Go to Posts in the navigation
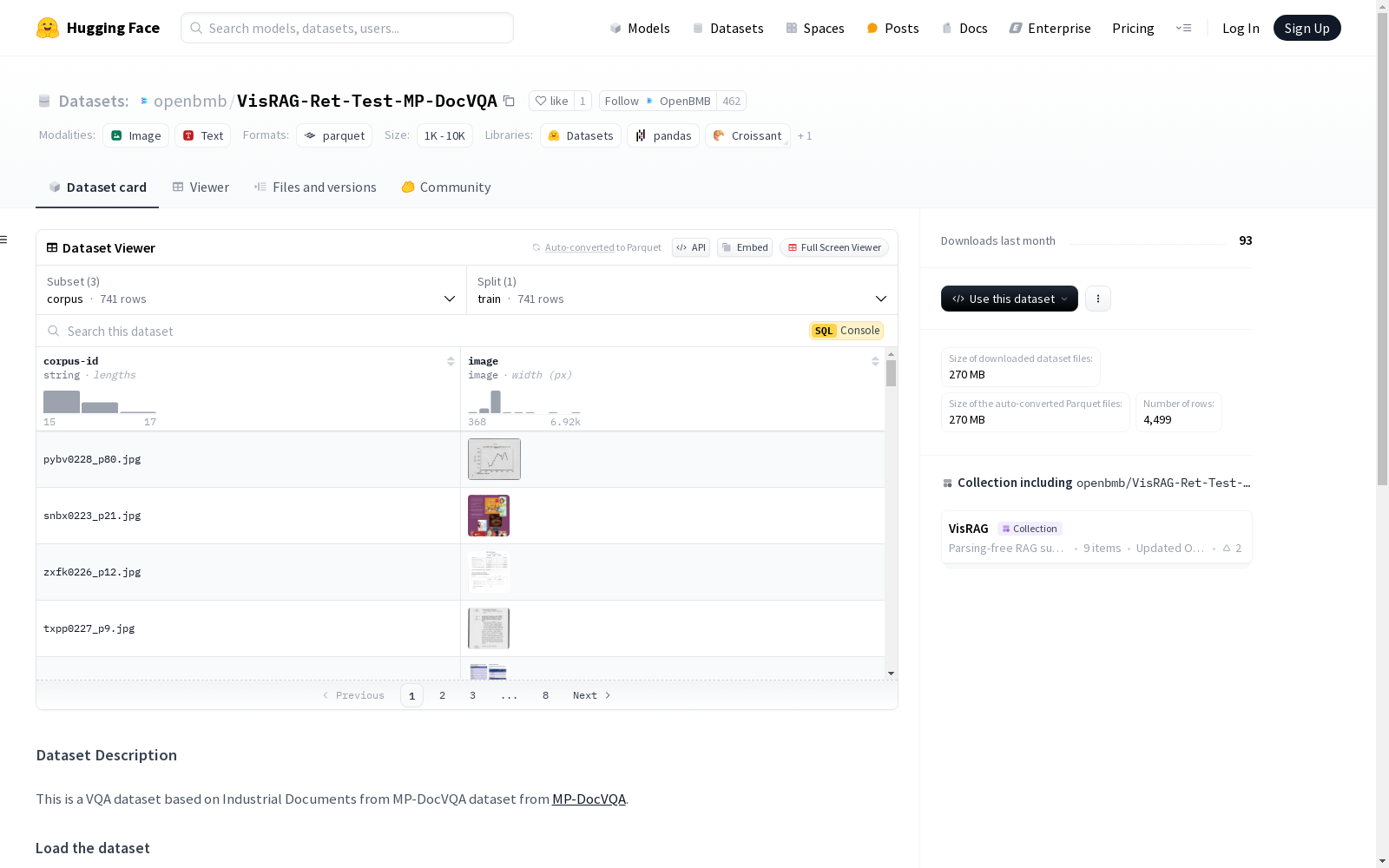Screen dimensions: 1389x868 pyautogui.click(x=893, y=28)
